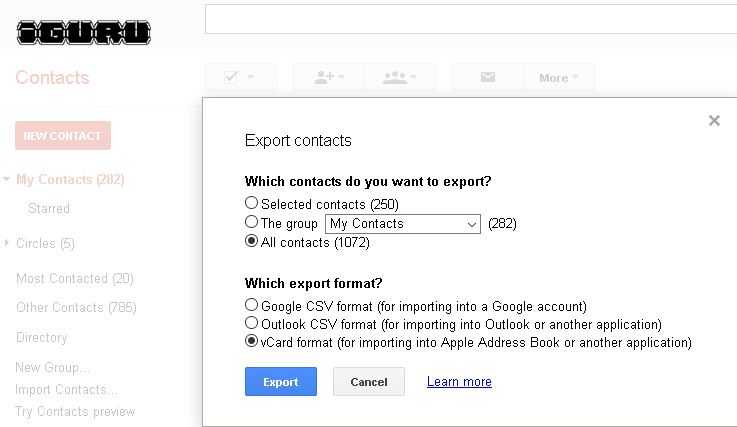Choose 'The group' radio option
This screenshot has height=427, width=737.
[x=251, y=221]
